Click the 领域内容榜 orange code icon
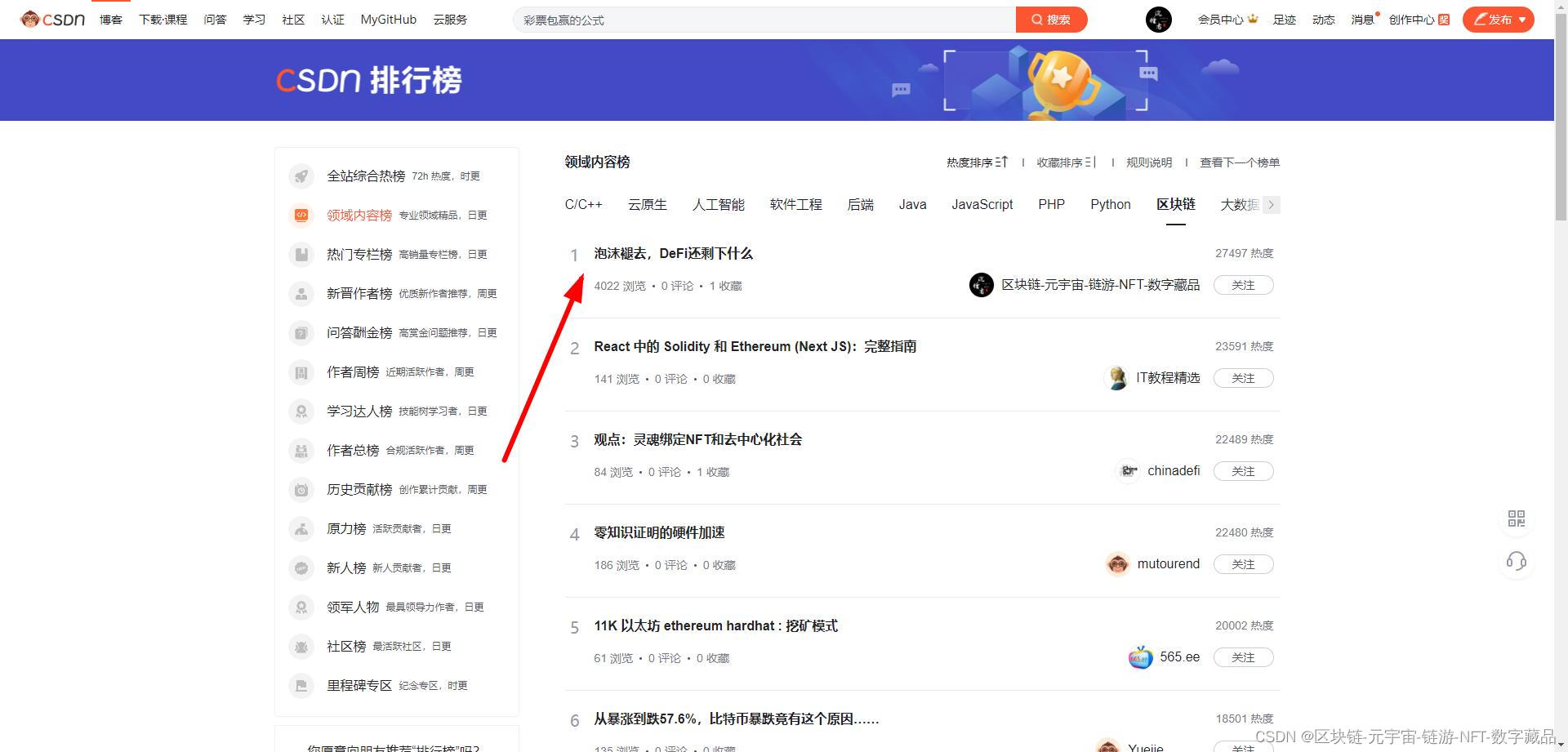The height and width of the screenshot is (752, 1568). point(301,216)
